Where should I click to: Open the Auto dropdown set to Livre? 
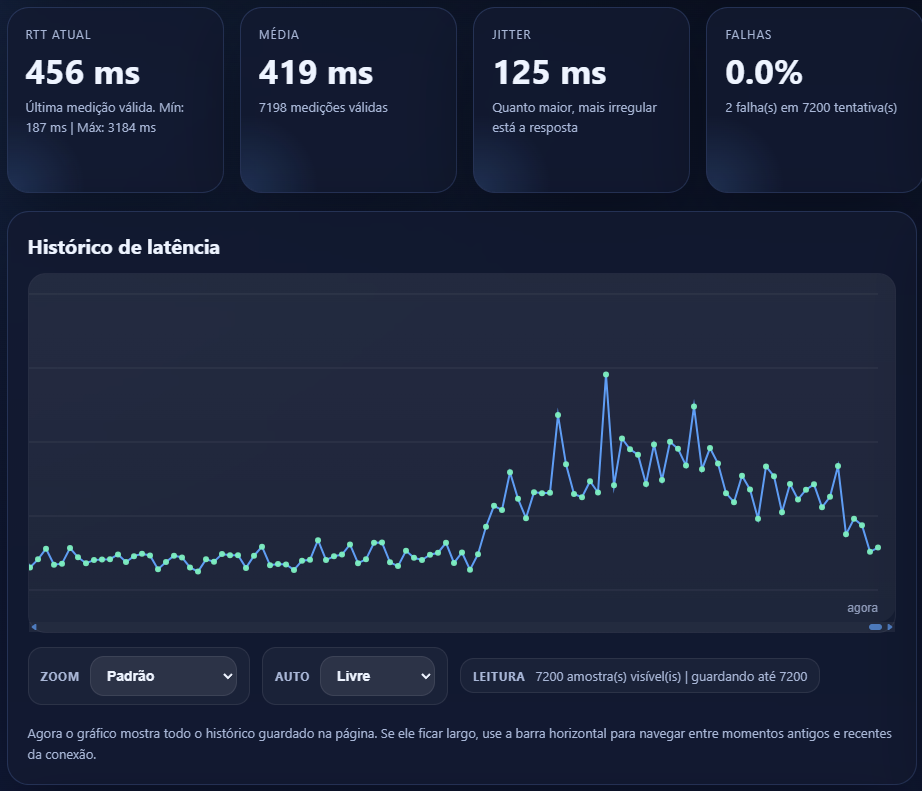[377, 676]
